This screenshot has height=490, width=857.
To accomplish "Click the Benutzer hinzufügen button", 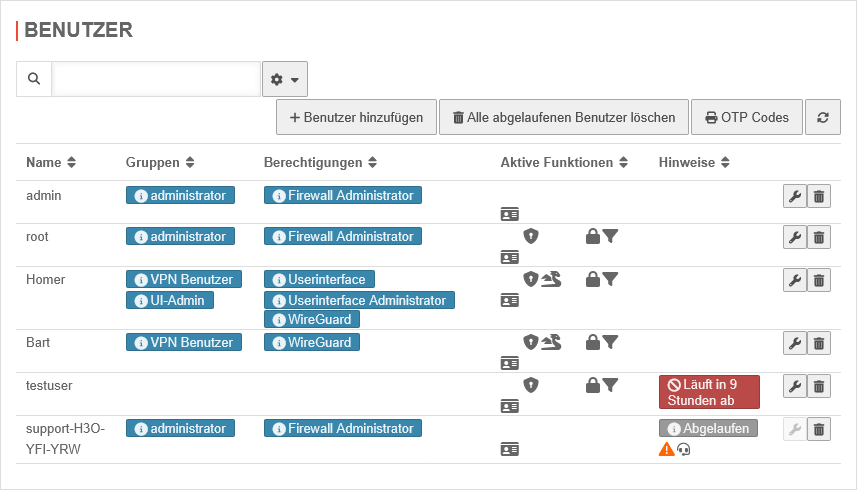I will [356, 117].
